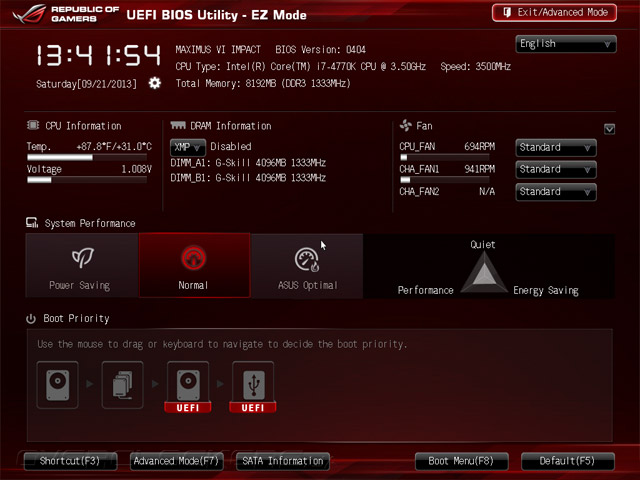Viewport: 640px width, 480px height.
Task: Click the CPU temperature bar
Action: [87, 157]
